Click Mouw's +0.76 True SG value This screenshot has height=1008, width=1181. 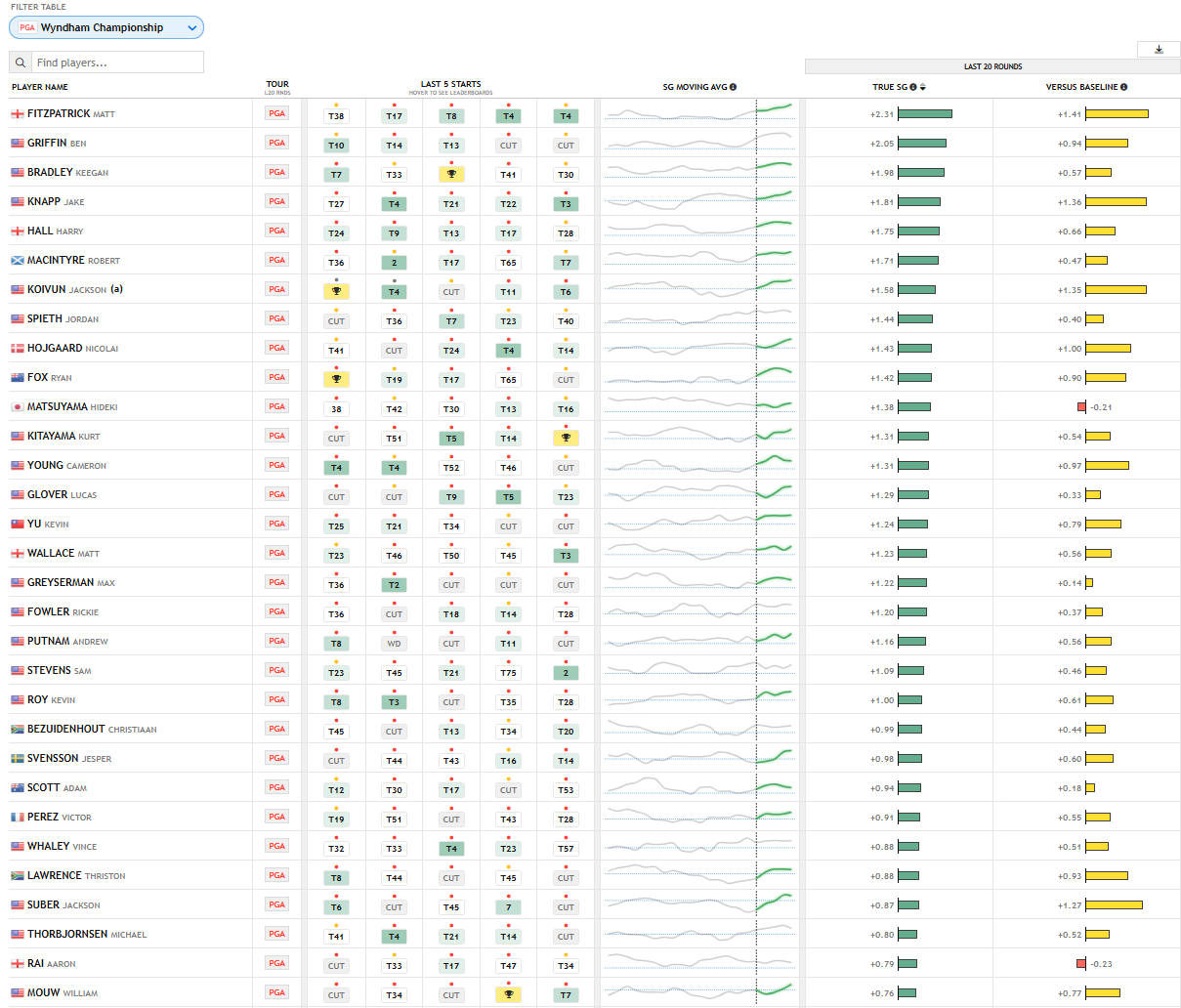click(x=882, y=993)
